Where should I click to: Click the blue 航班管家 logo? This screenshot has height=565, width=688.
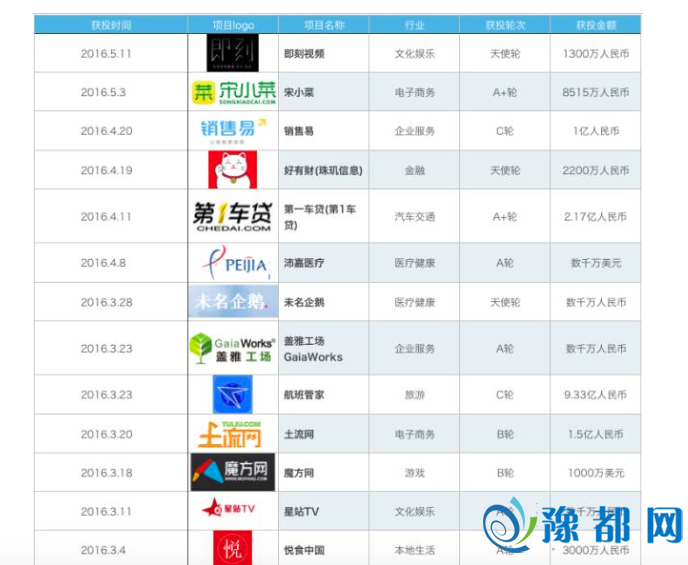coord(233,394)
